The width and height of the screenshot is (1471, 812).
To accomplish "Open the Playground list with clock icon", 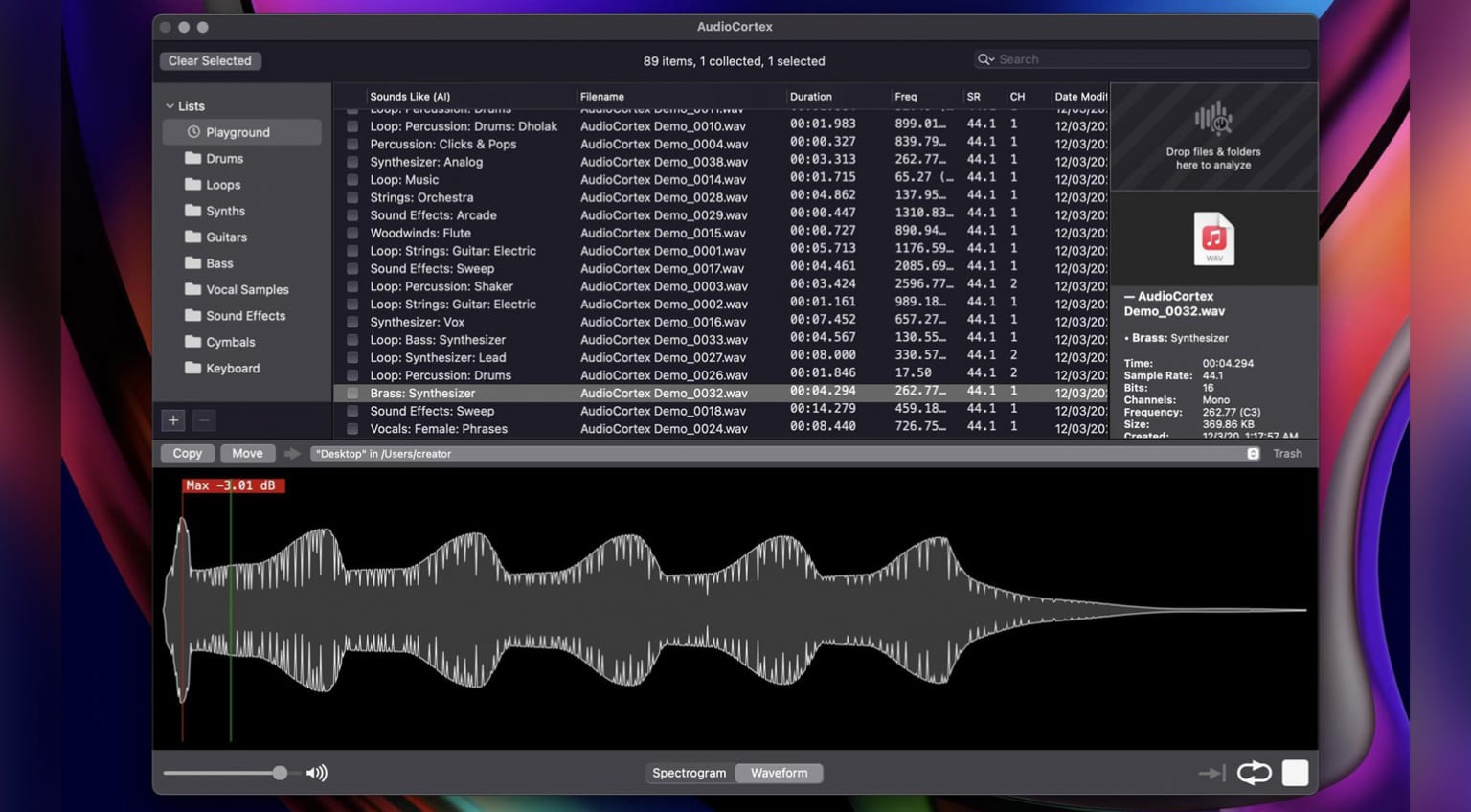I will (241, 132).
